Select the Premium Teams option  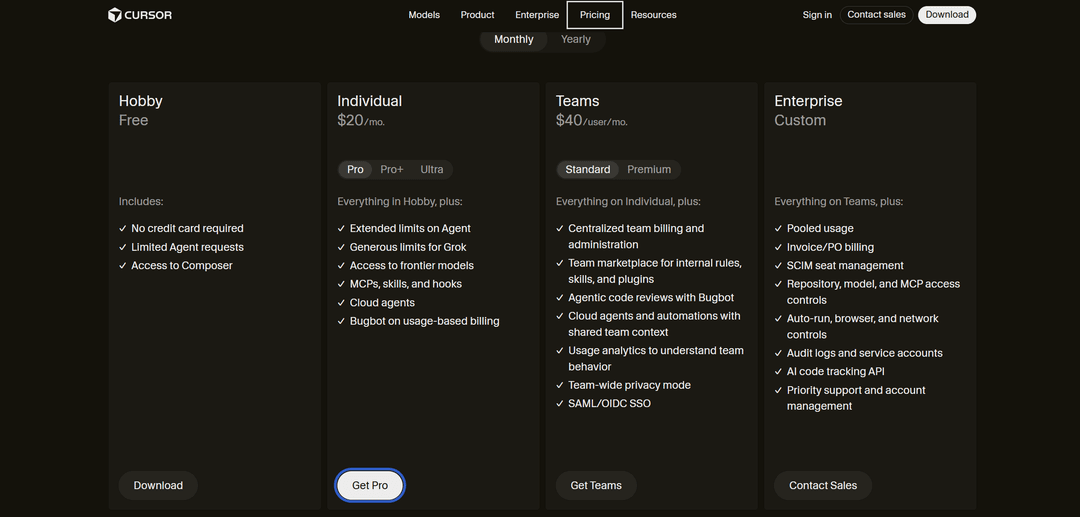point(649,169)
